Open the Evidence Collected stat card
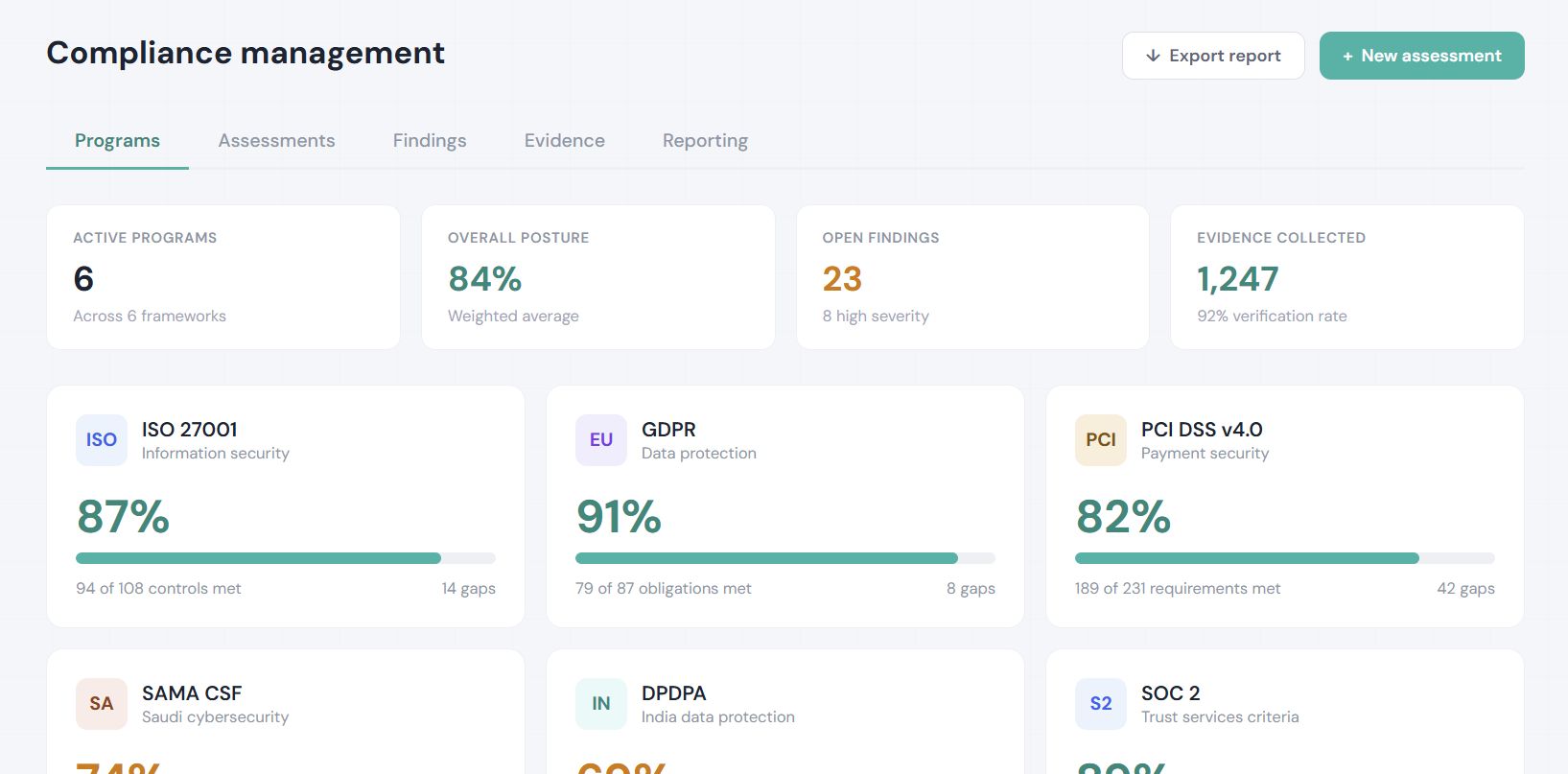The height and width of the screenshot is (774, 1568). (1347, 277)
